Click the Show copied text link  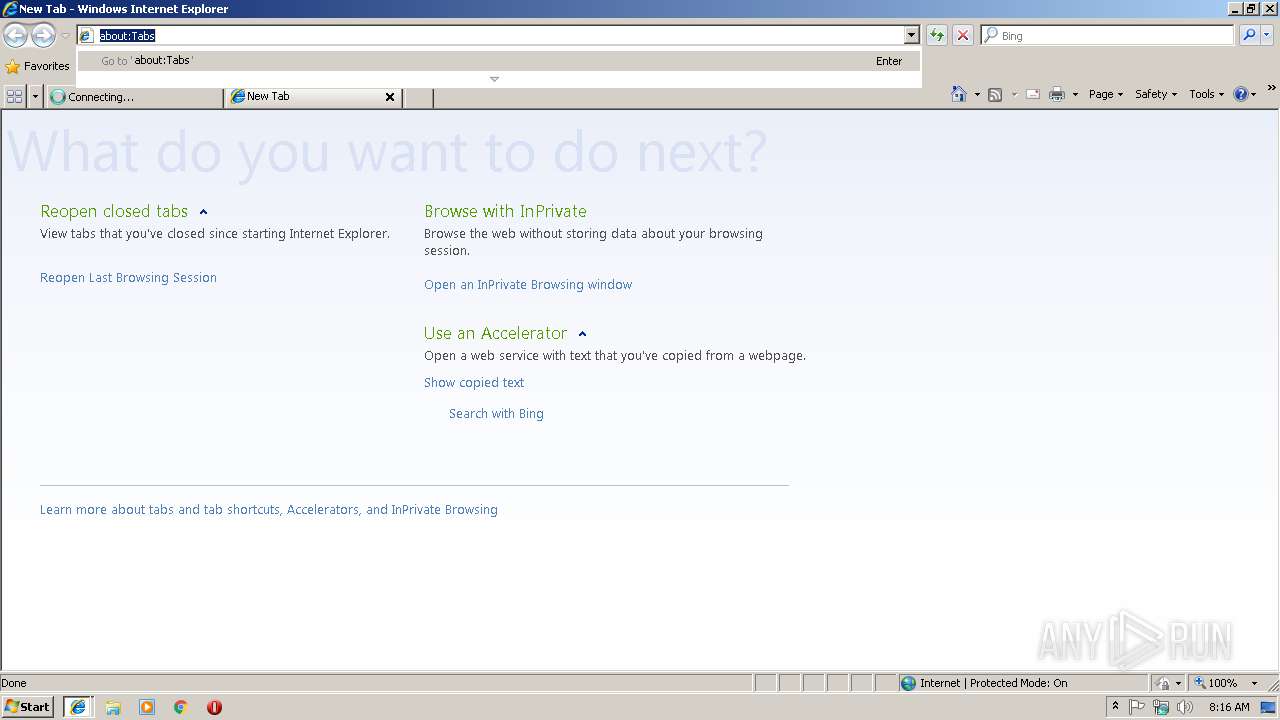point(474,383)
